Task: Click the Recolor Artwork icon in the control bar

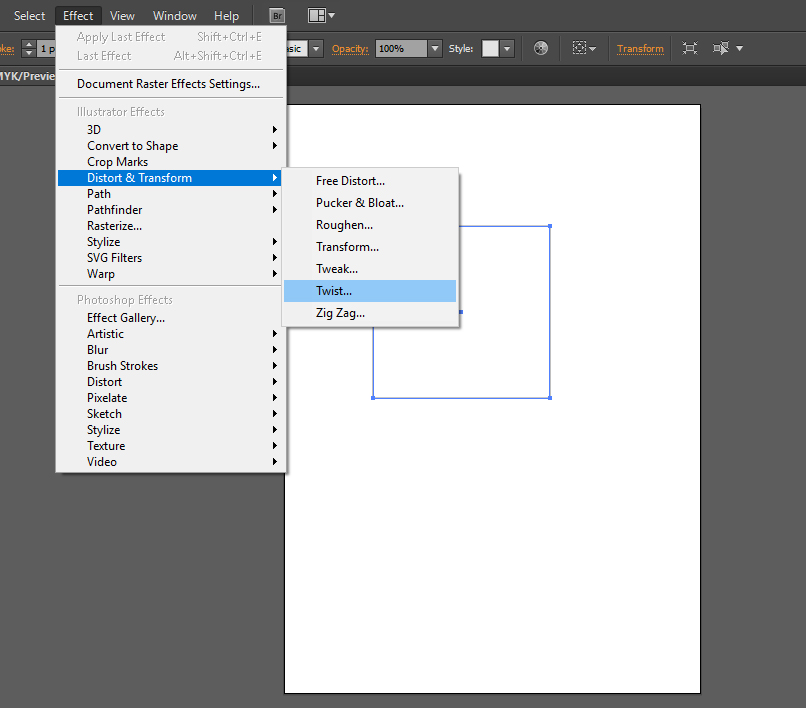Action: point(539,47)
